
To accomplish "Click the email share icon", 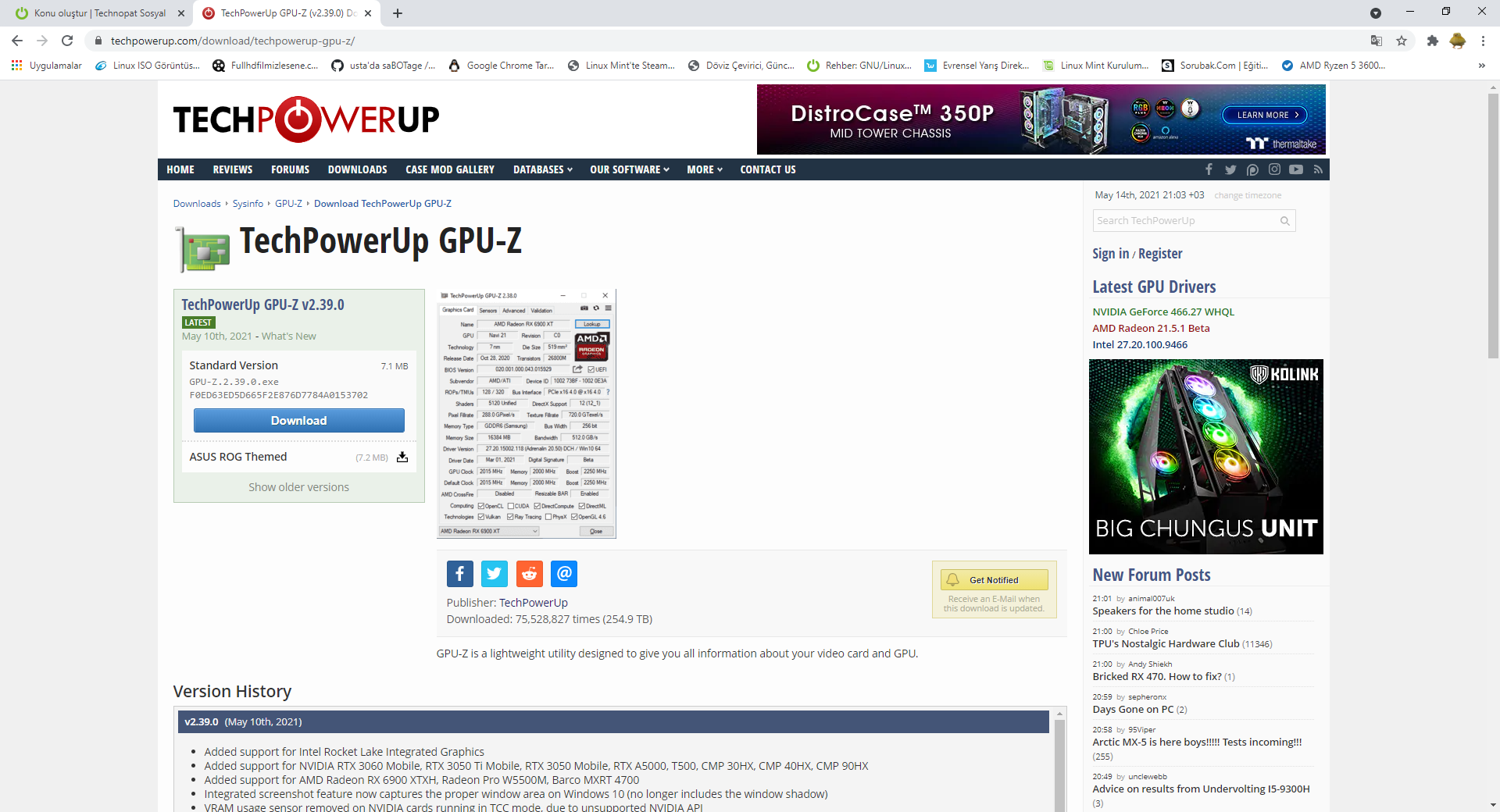I will point(564,574).
